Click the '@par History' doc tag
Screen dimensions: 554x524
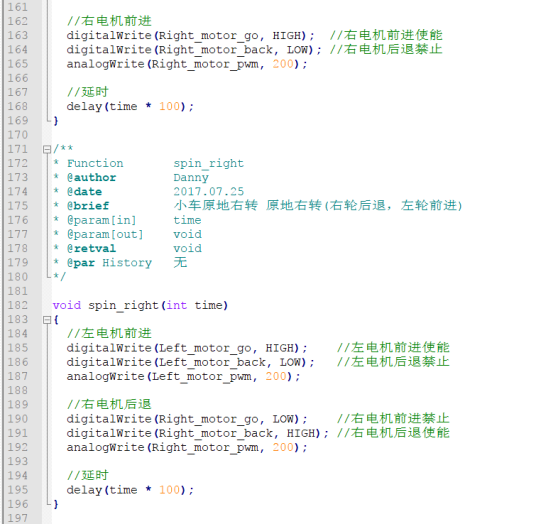coord(110,263)
